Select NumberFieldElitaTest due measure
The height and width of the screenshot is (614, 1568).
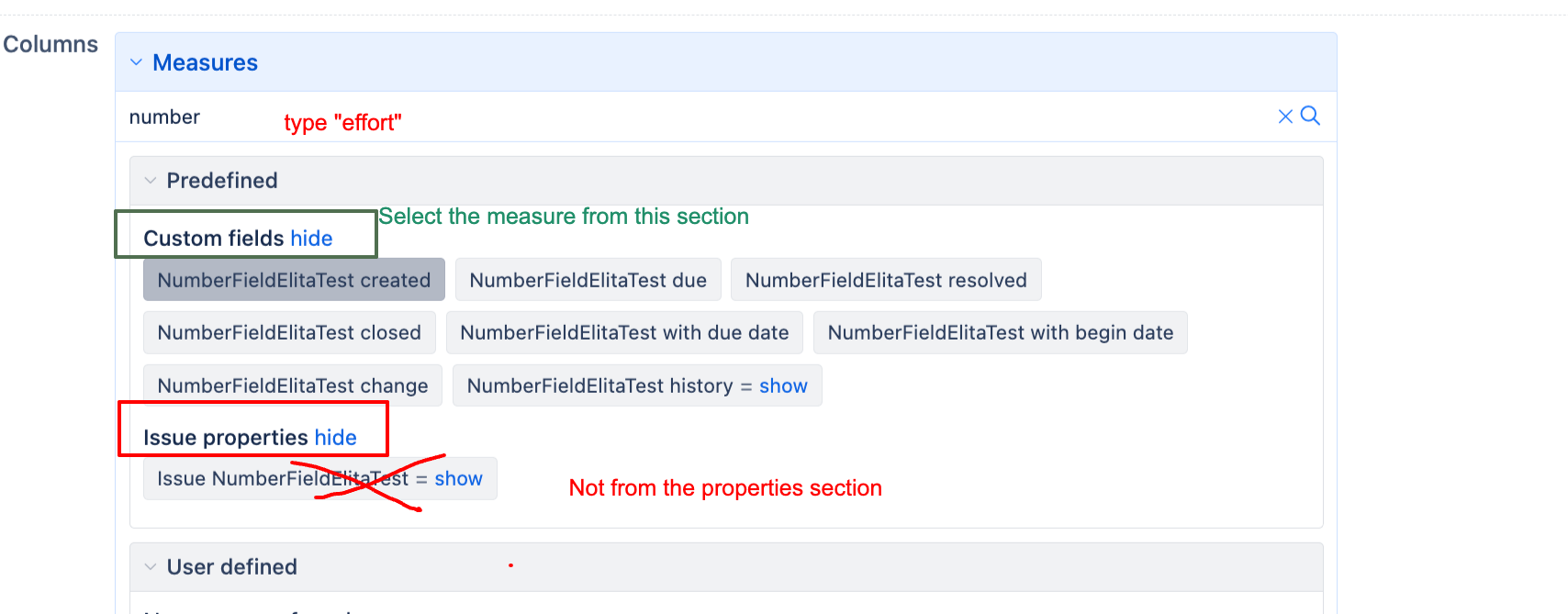[x=588, y=280]
